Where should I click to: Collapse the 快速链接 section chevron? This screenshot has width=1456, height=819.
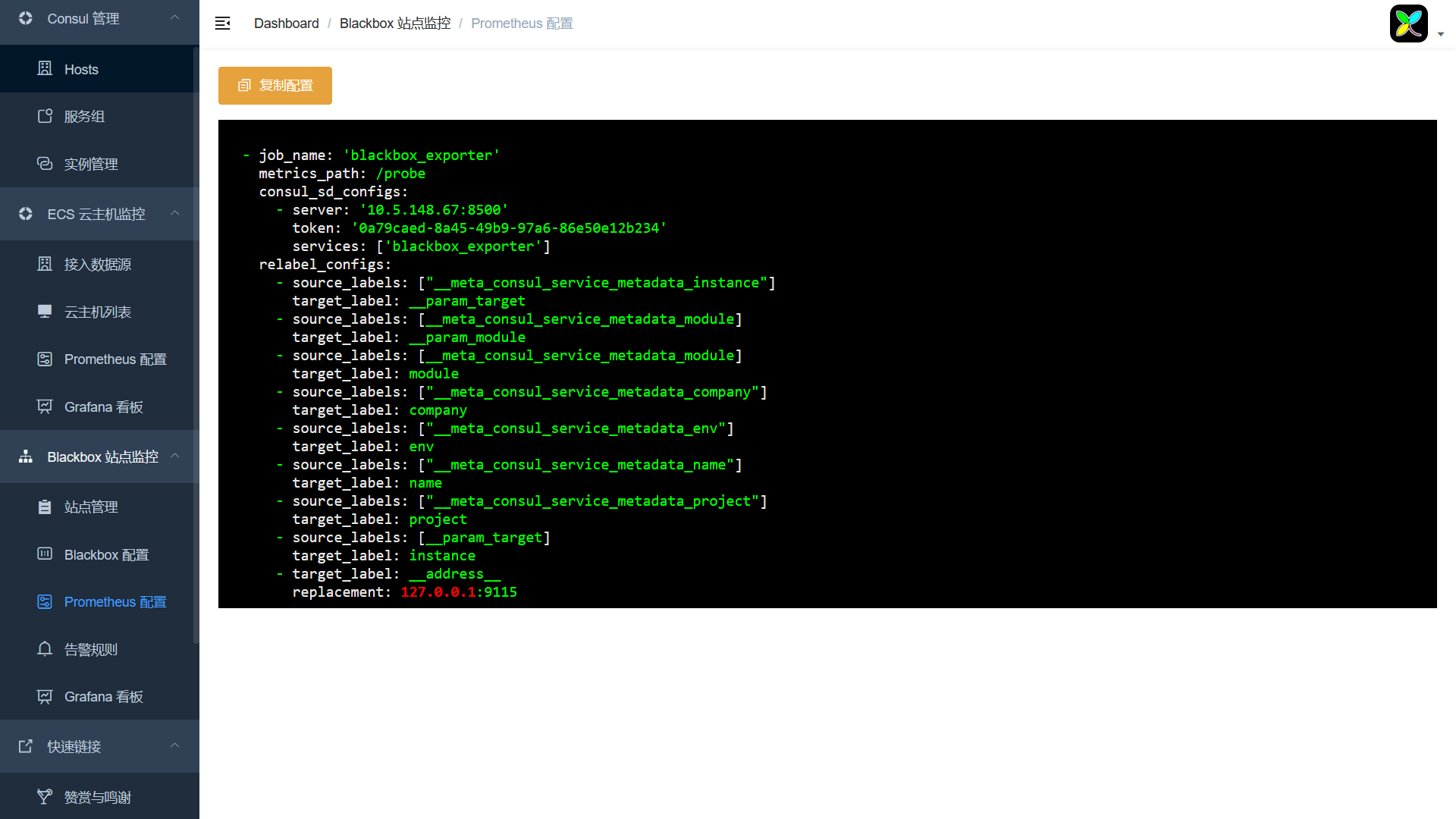pos(175,745)
